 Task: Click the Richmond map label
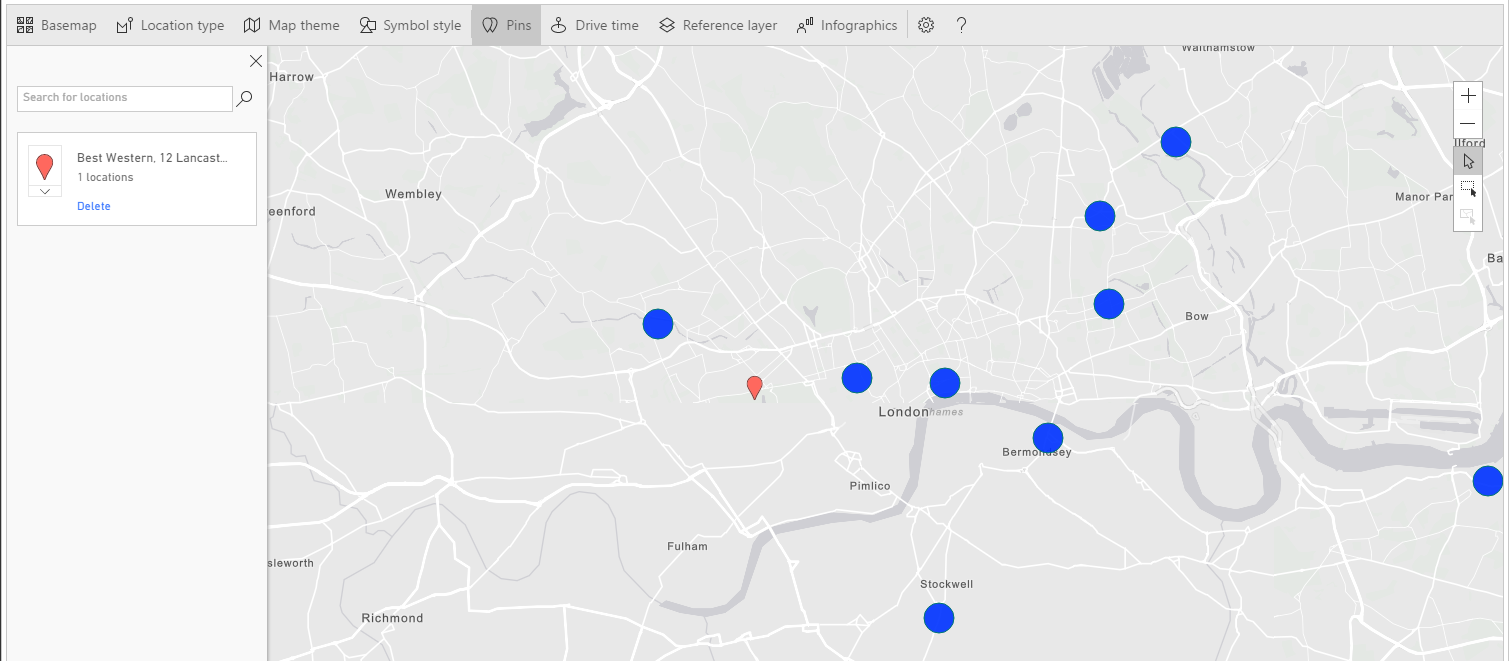coord(393,618)
